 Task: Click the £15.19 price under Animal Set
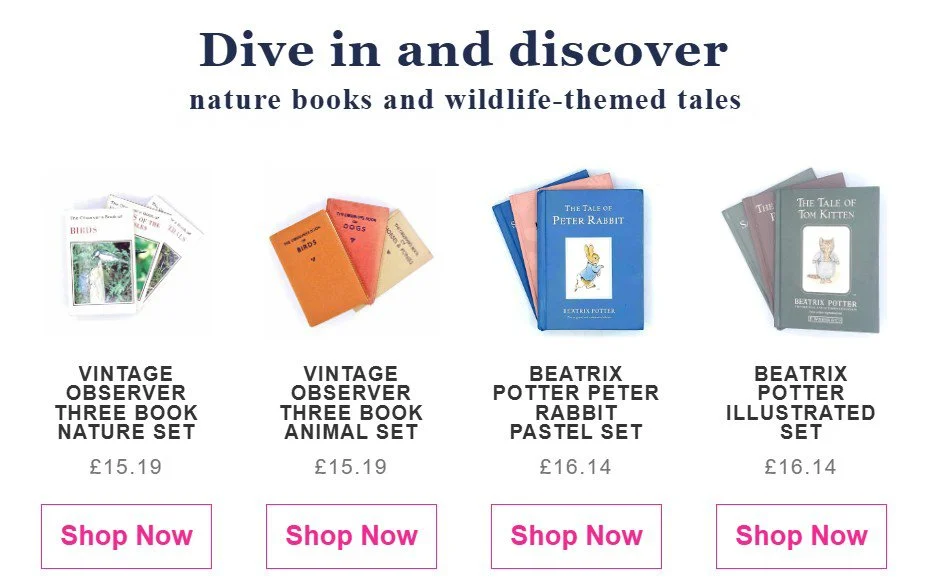click(x=351, y=467)
